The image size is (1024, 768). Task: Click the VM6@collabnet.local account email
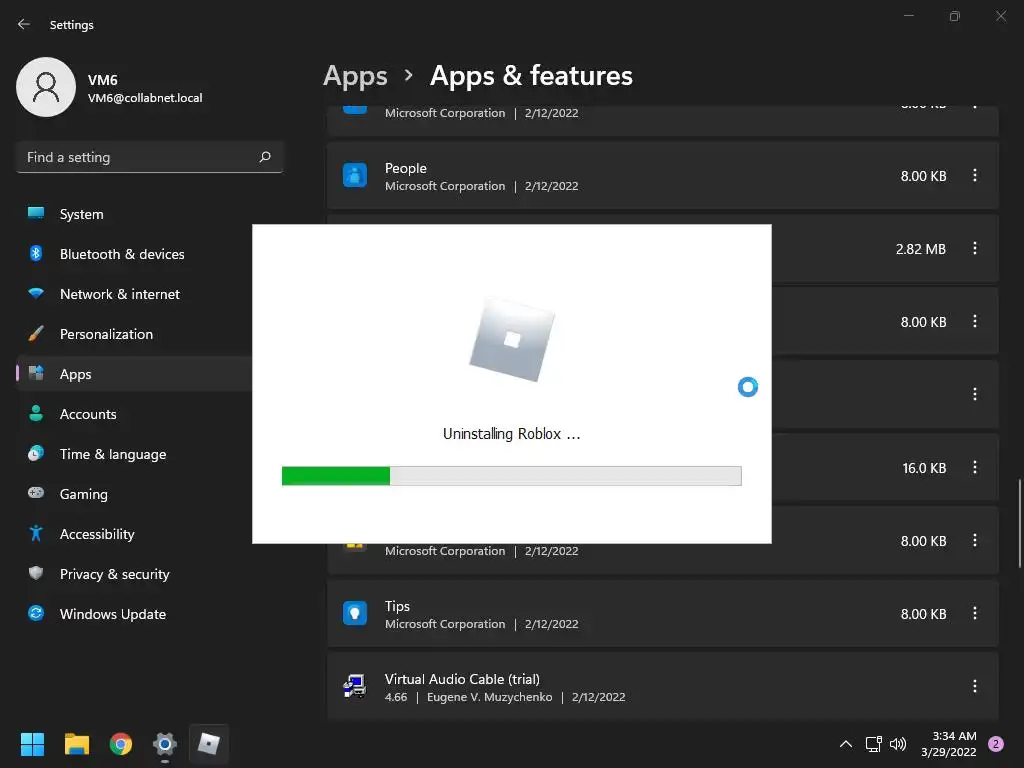click(x=145, y=98)
